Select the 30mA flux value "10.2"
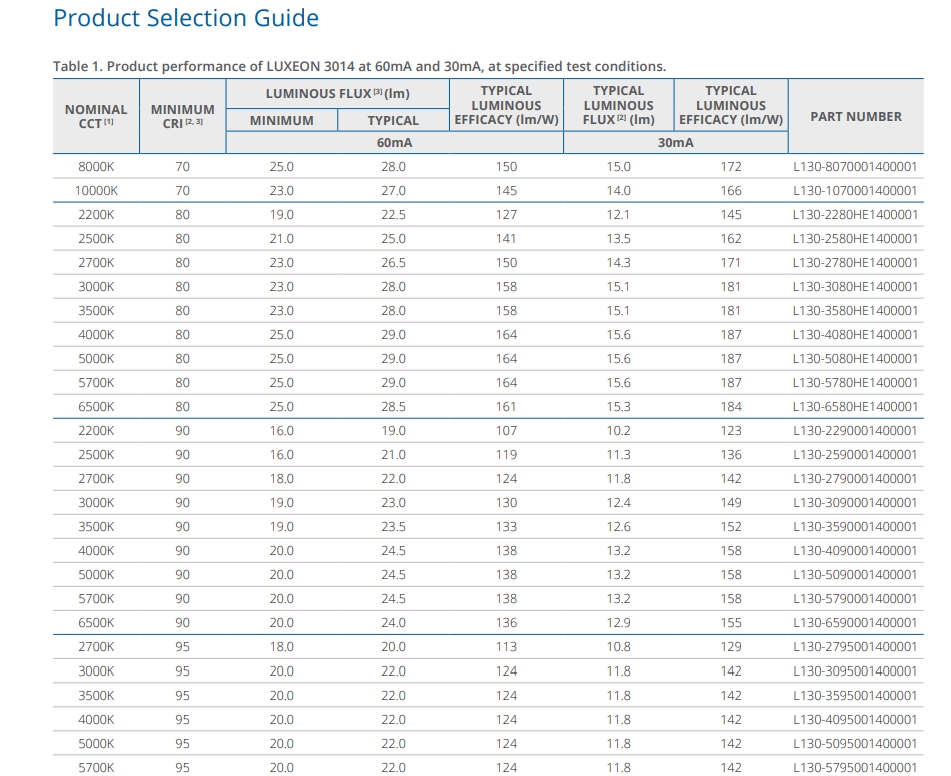This screenshot has width=951, height=776. click(618, 431)
